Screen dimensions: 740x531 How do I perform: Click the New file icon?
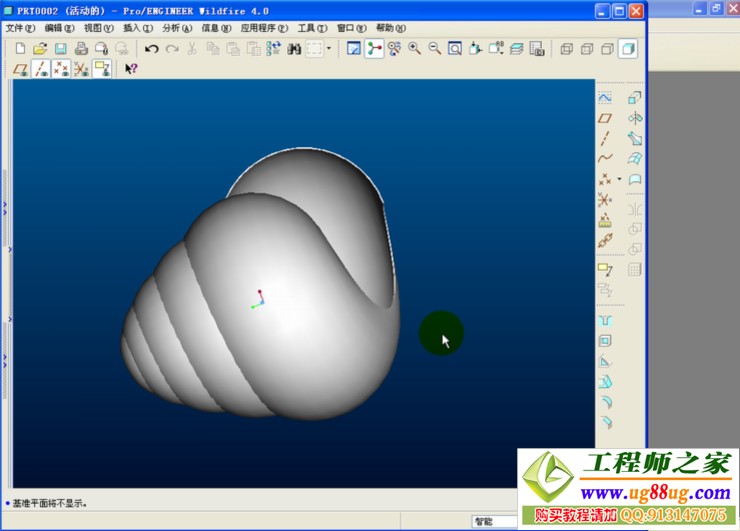click(21, 48)
